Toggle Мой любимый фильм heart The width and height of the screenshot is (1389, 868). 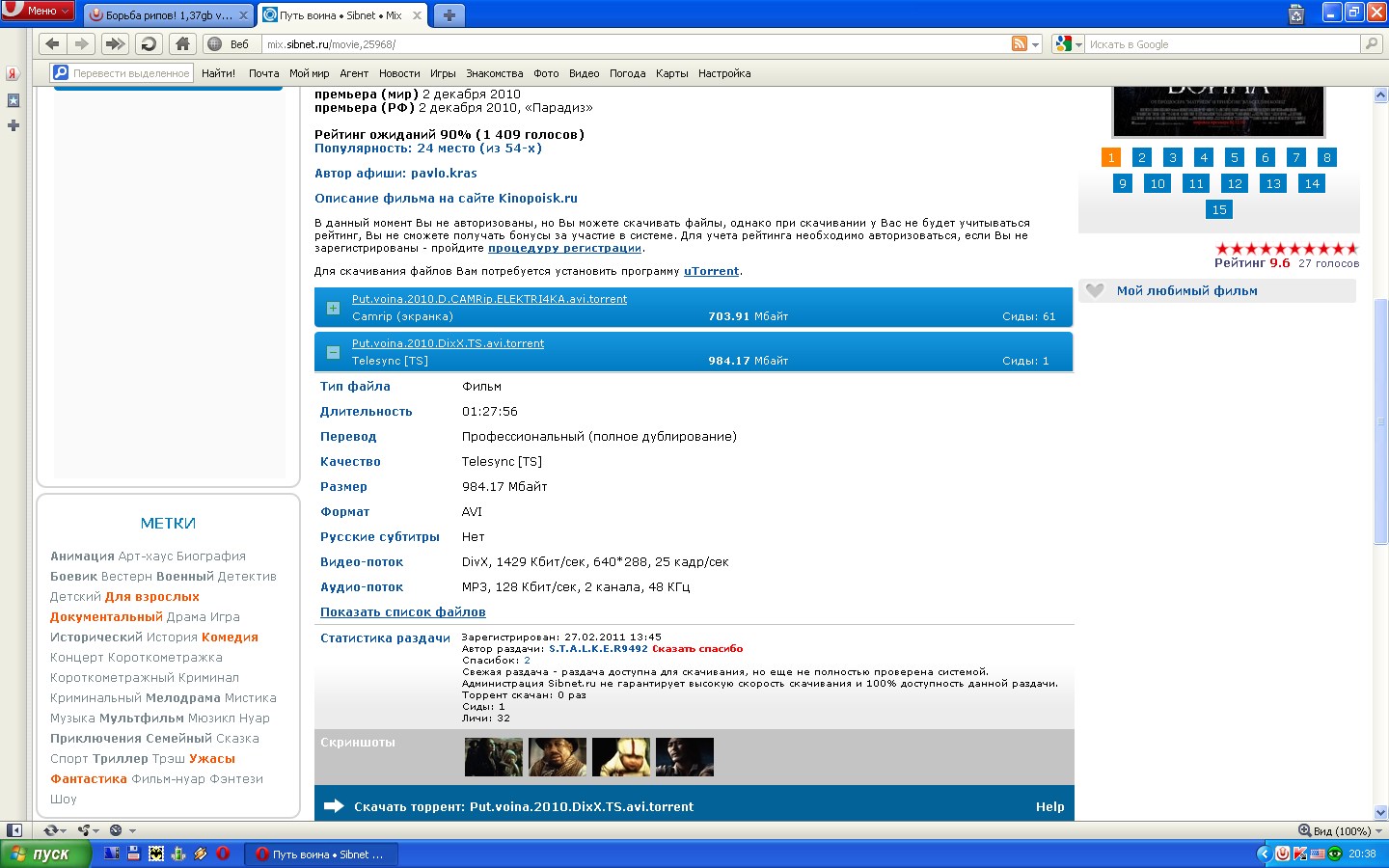click(x=1094, y=290)
